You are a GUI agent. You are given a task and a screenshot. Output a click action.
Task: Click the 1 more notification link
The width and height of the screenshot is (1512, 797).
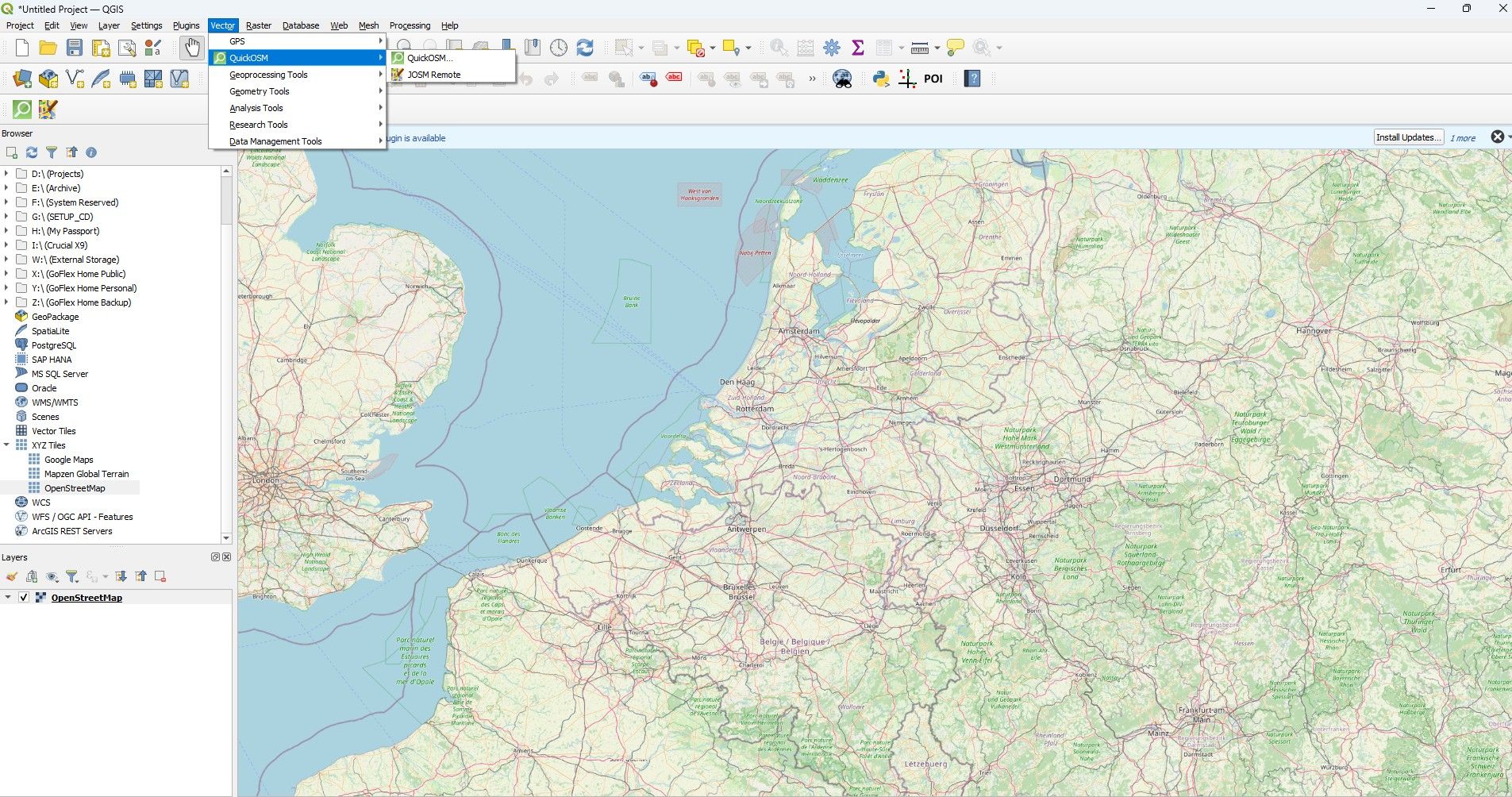tap(1463, 137)
